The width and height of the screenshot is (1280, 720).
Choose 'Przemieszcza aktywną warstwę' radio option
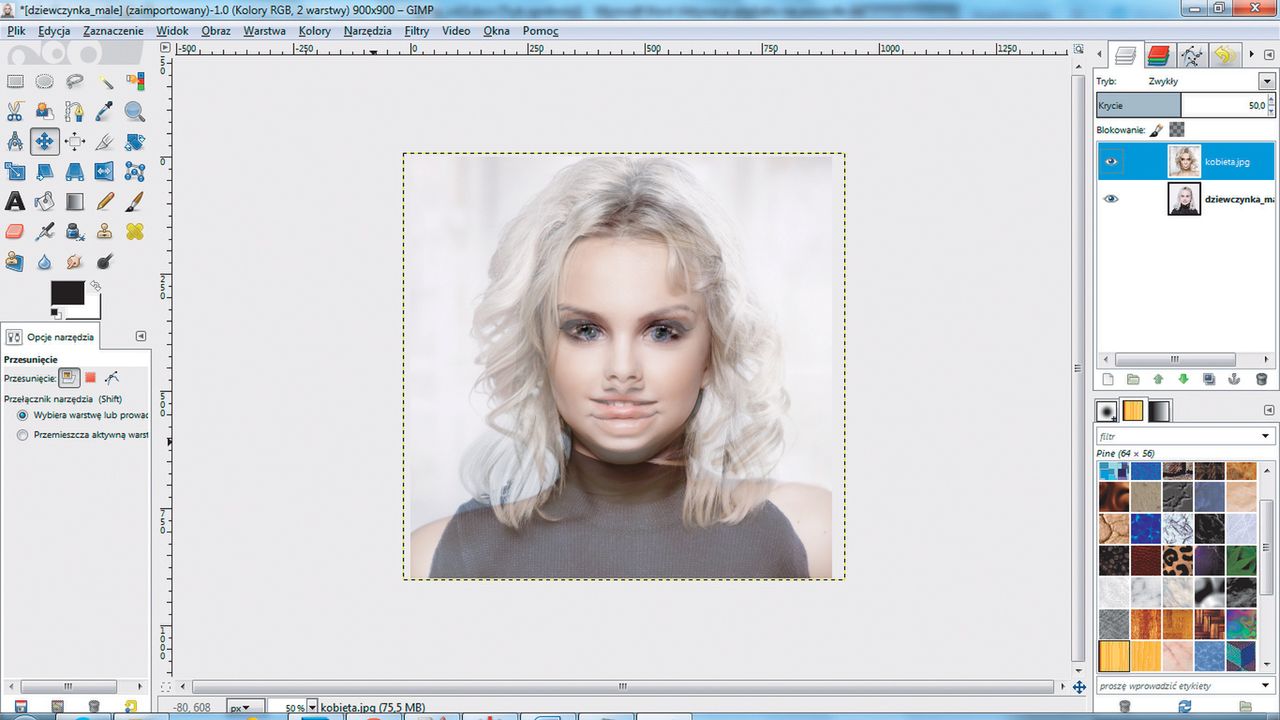tap(23, 435)
